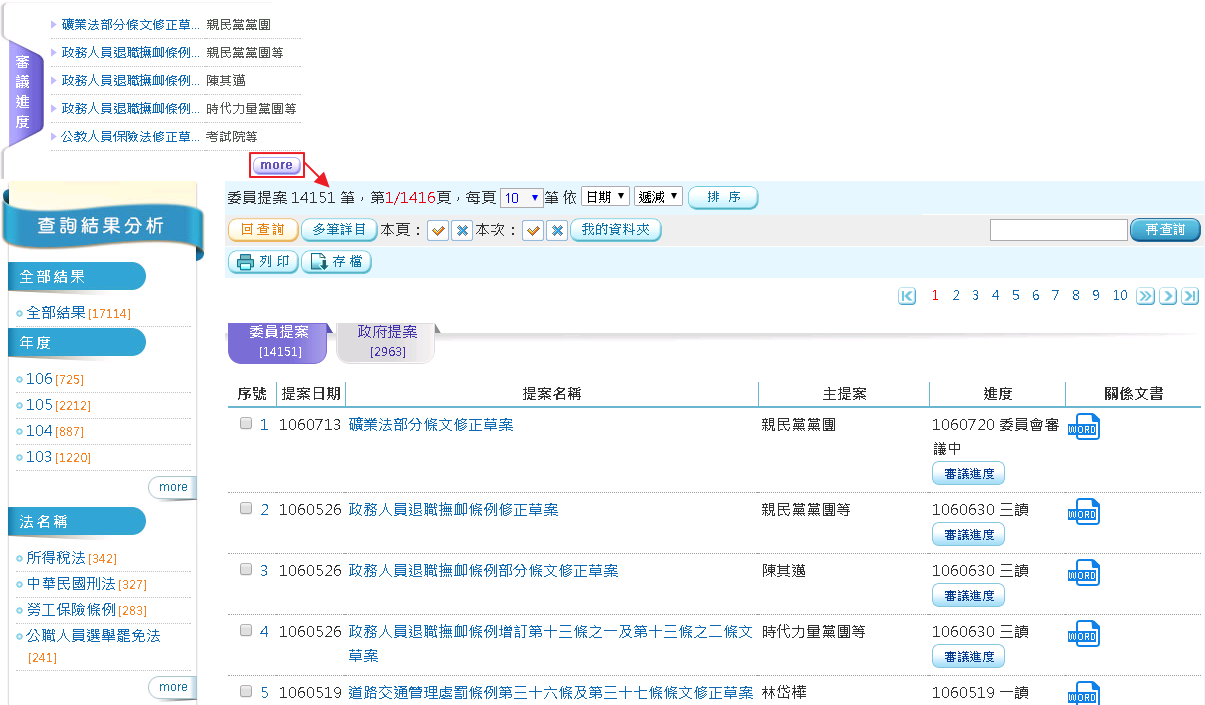Tick checkbox for row 3 proposal

pos(246,570)
